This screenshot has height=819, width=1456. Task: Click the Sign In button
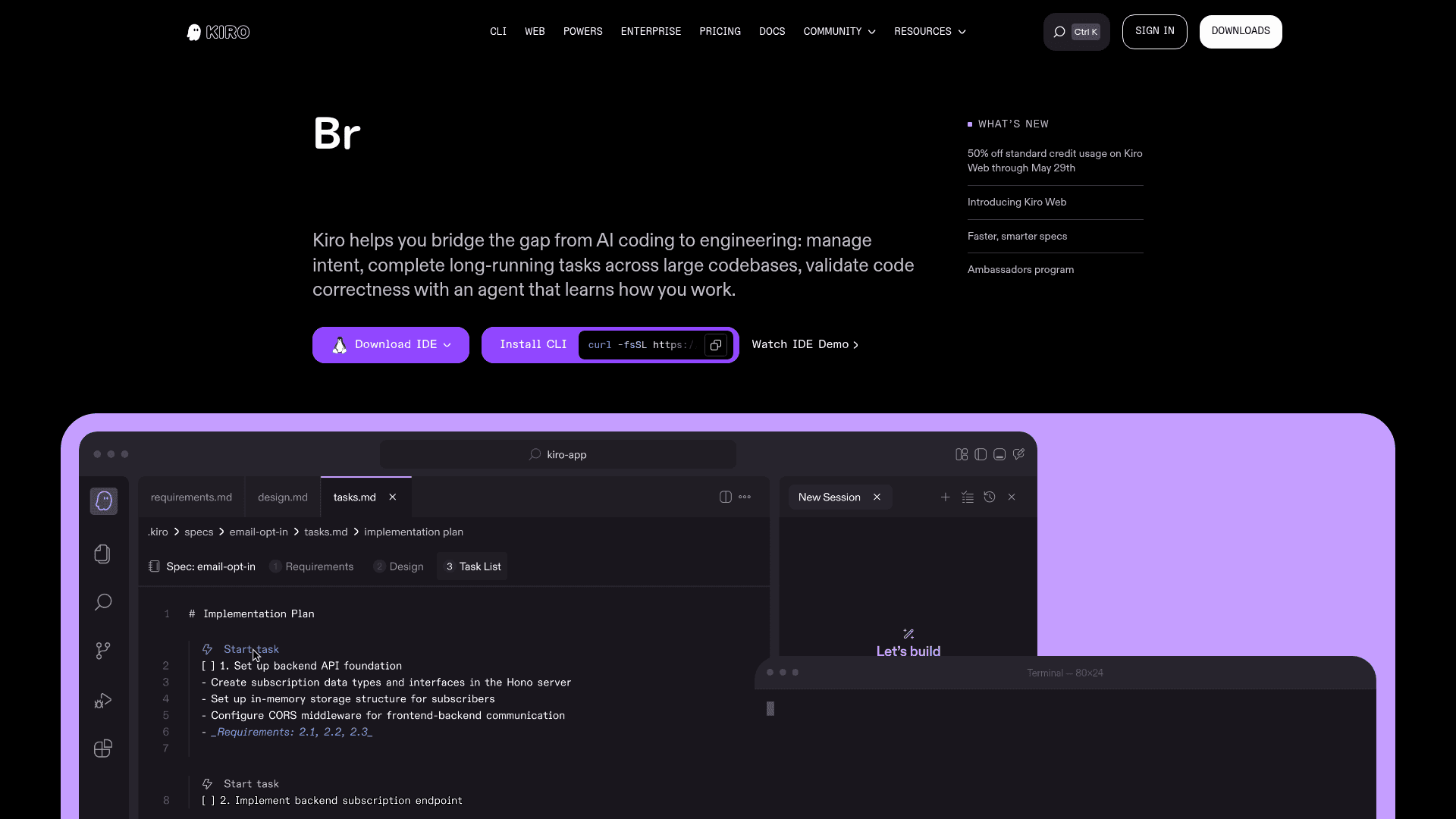tap(1155, 32)
